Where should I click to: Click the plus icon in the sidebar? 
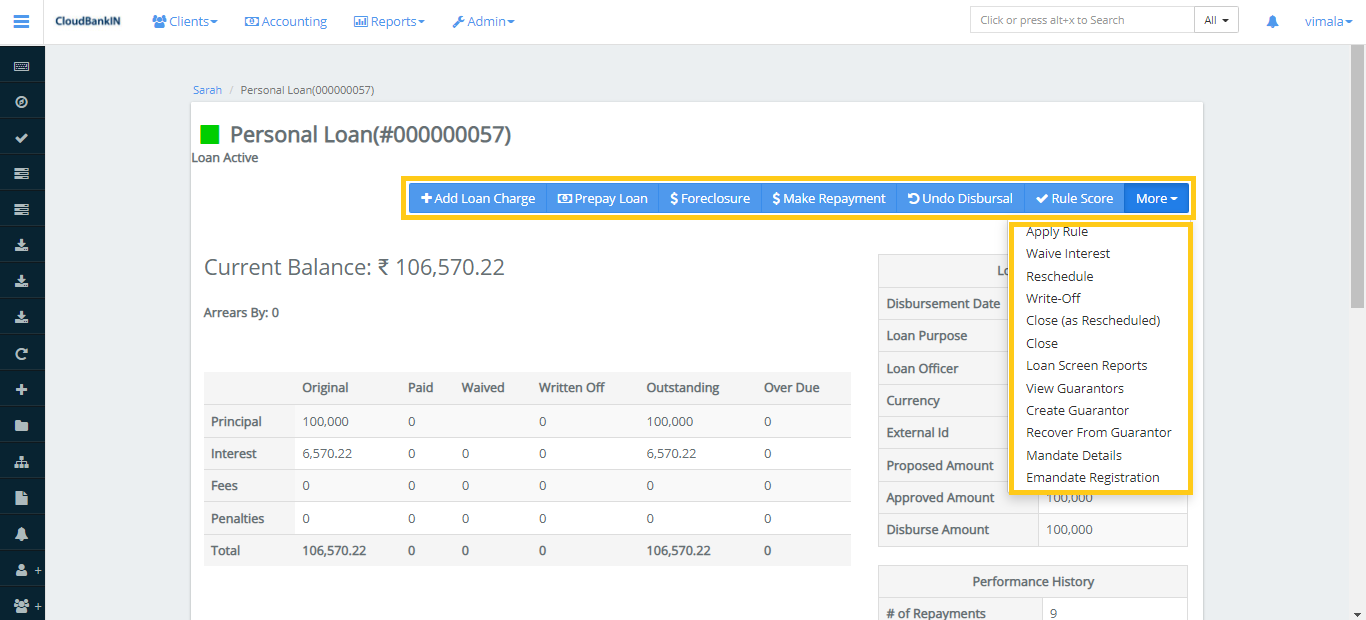21,388
